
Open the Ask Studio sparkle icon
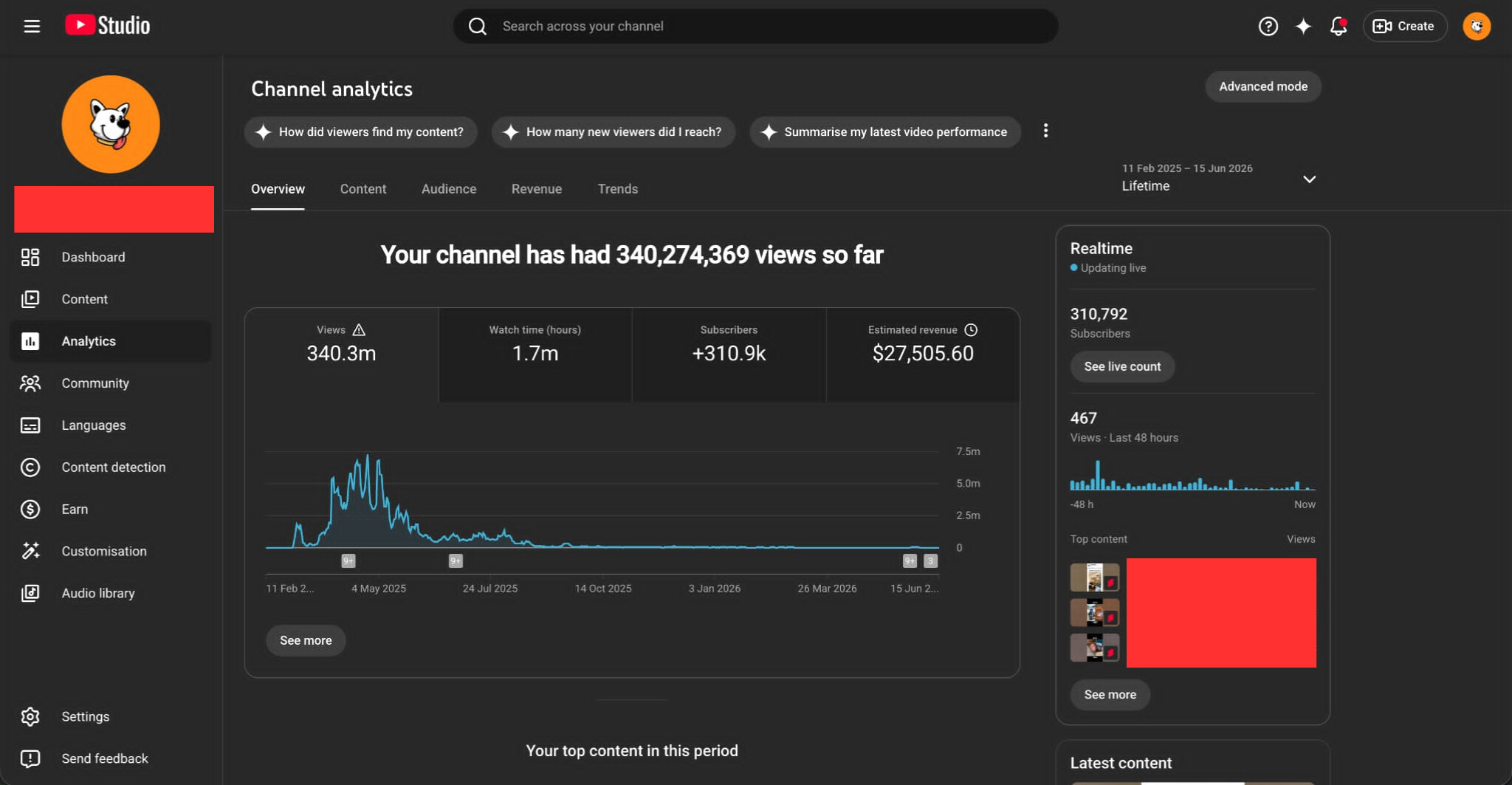pos(1303,27)
